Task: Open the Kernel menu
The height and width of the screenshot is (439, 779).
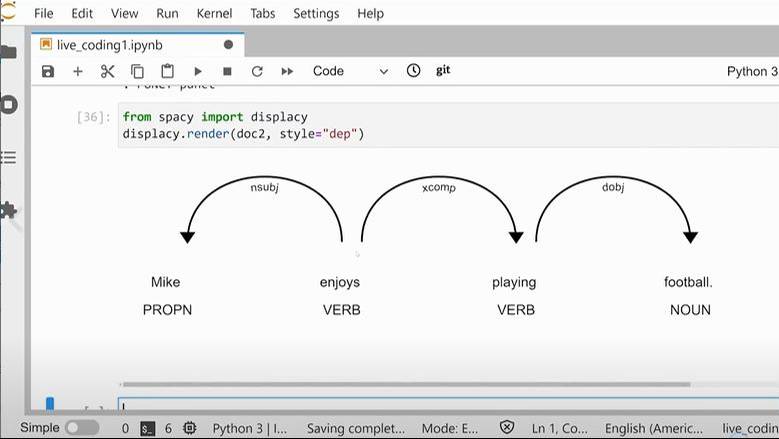Action: click(x=214, y=13)
